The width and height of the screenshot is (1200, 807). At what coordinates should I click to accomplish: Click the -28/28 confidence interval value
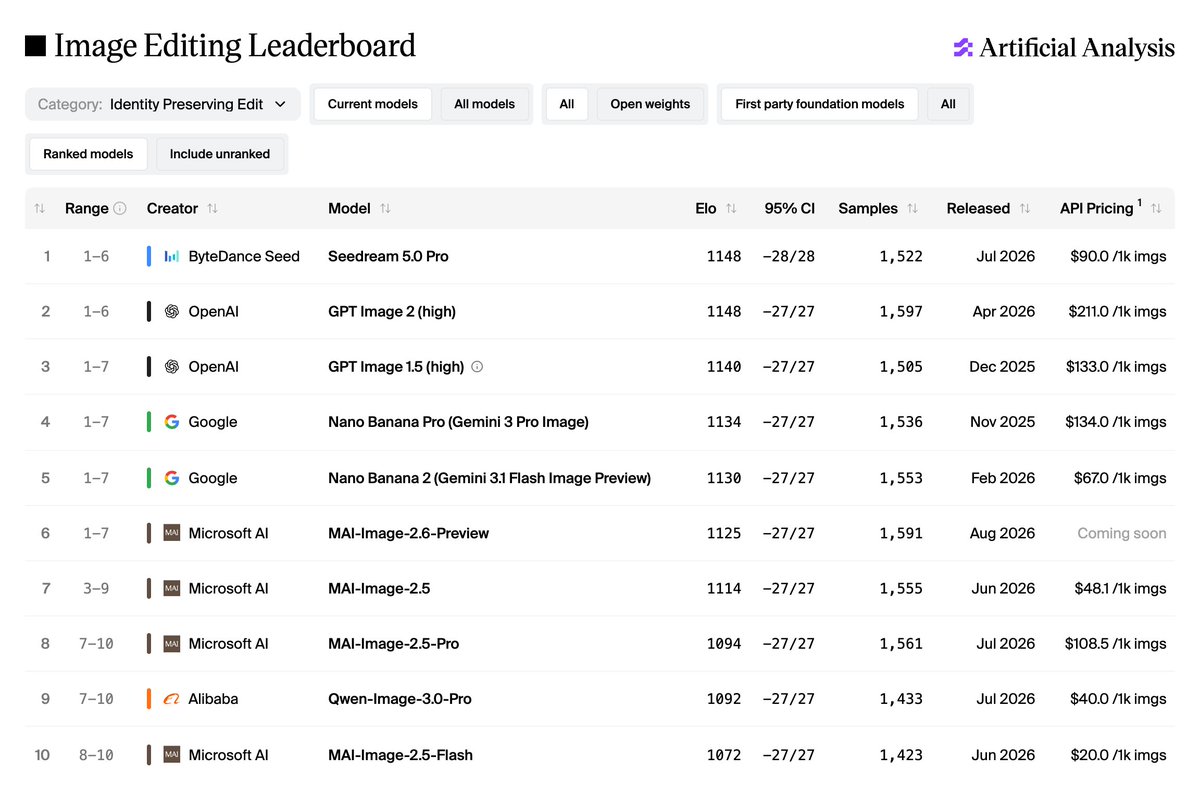click(x=788, y=257)
